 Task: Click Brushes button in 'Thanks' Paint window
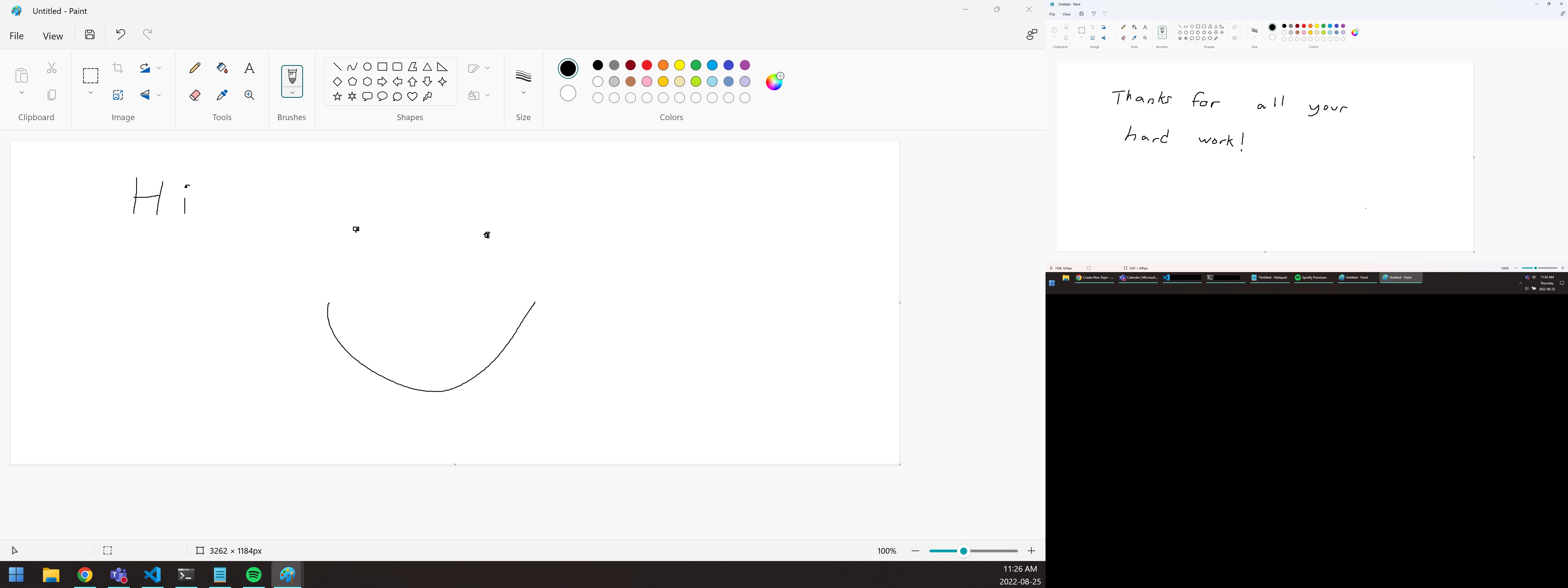tap(1162, 32)
